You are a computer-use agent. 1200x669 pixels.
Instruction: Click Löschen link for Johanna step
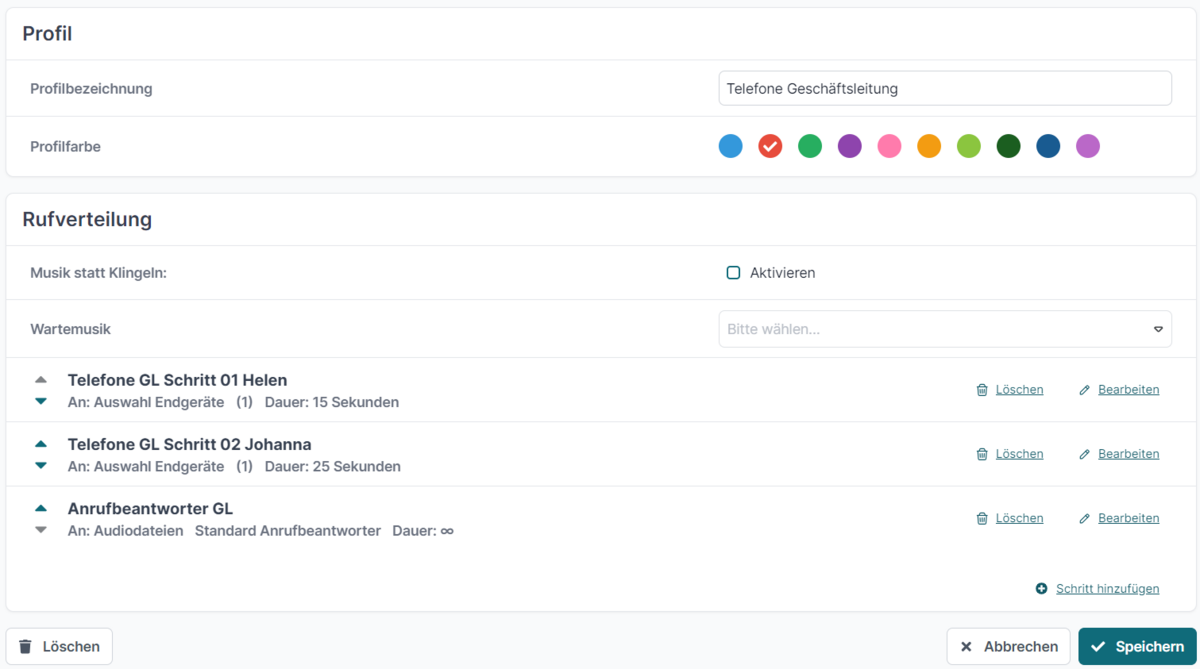click(x=1019, y=454)
